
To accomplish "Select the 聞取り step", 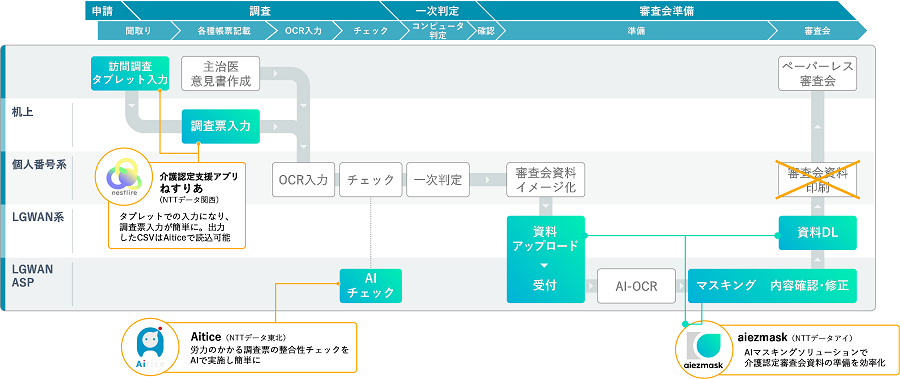I will [138, 31].
